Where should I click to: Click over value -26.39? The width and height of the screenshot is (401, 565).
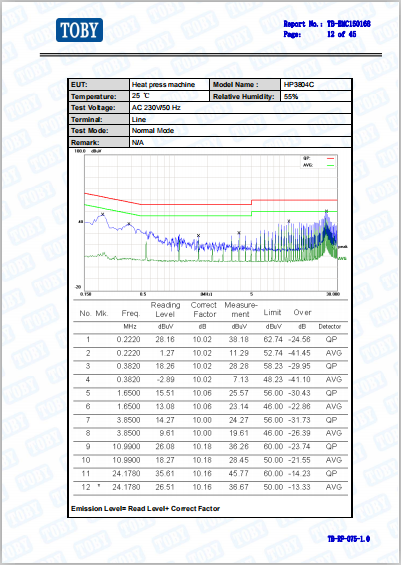click(299, 433)
